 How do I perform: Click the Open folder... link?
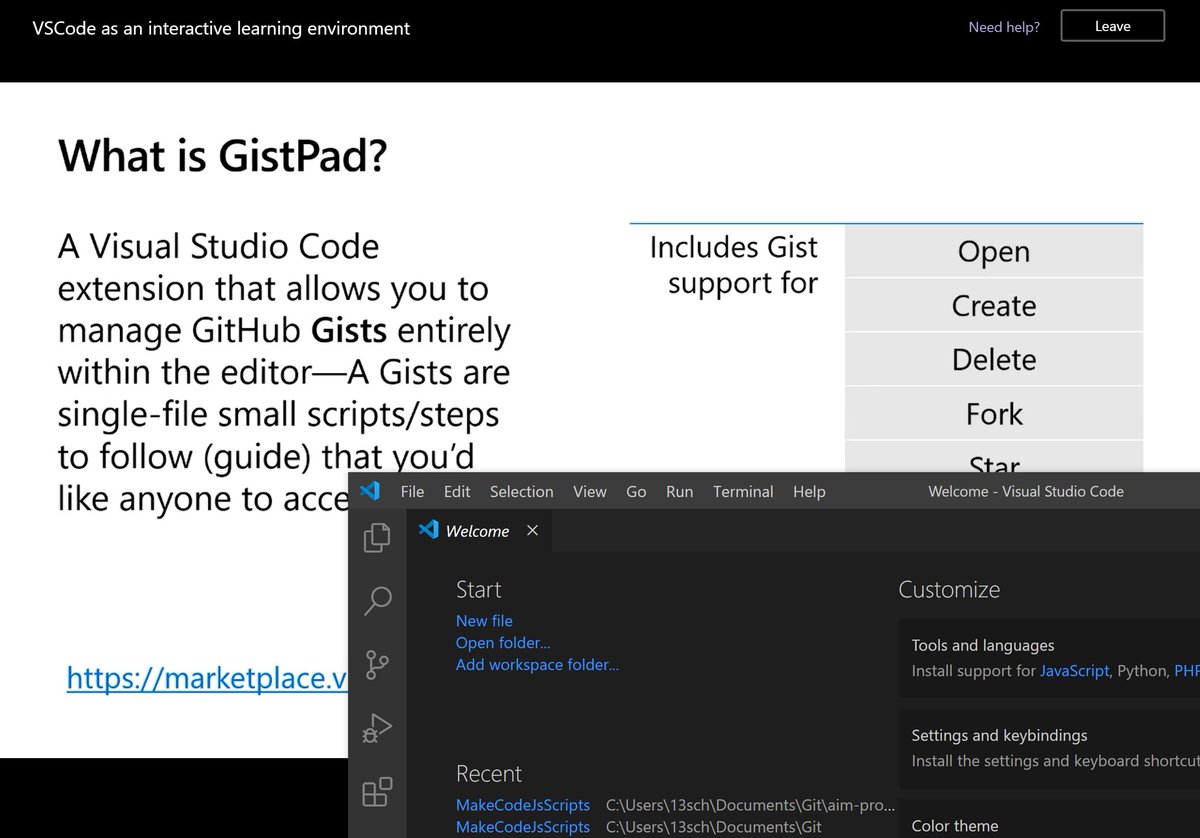(503, 642)
